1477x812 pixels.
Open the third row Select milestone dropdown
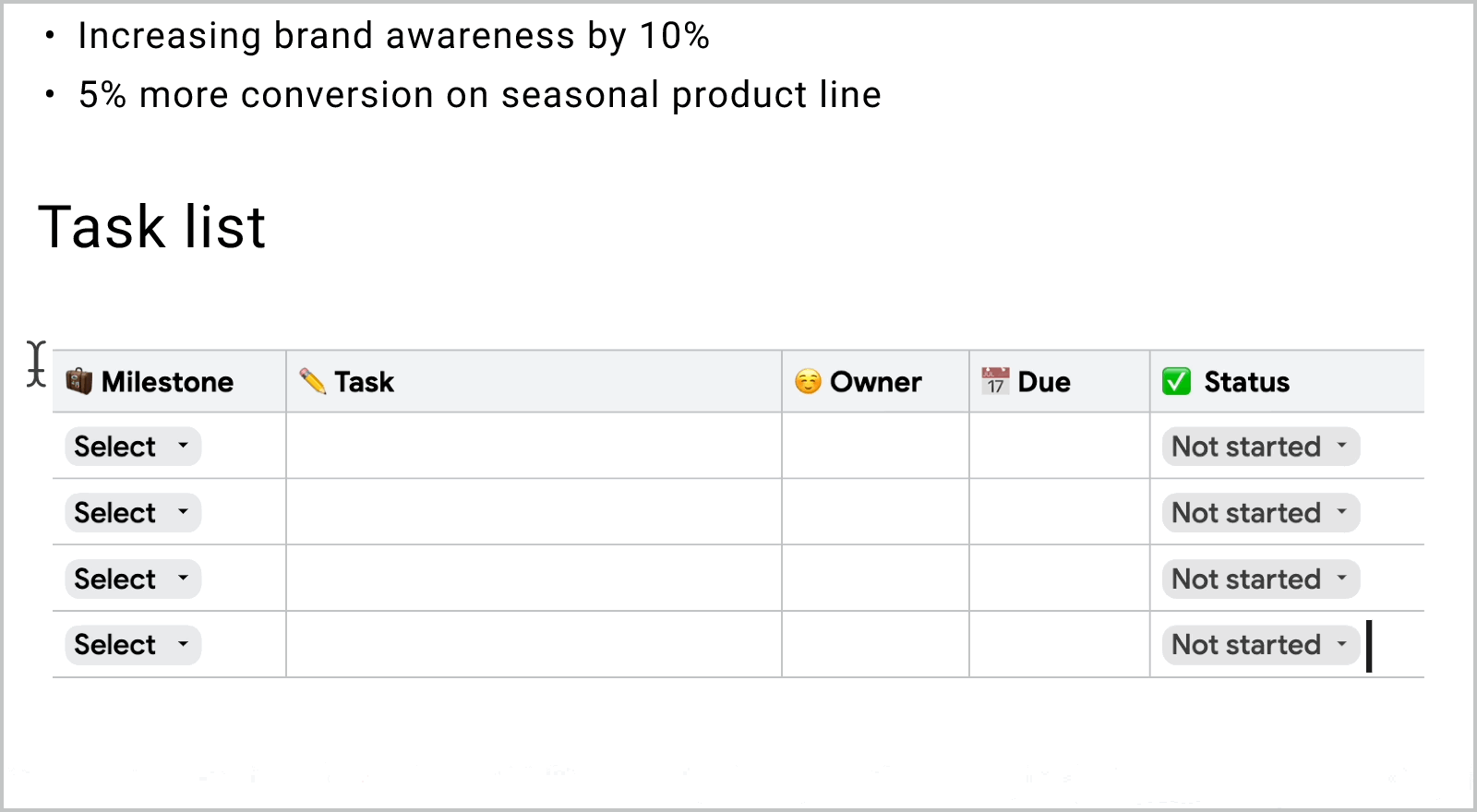point(133,579)
